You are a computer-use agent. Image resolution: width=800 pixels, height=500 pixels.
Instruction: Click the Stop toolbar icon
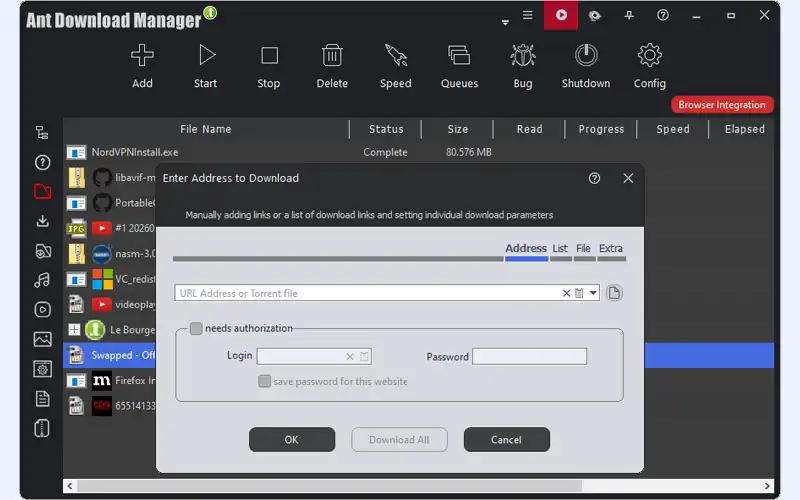pos(269,55)
